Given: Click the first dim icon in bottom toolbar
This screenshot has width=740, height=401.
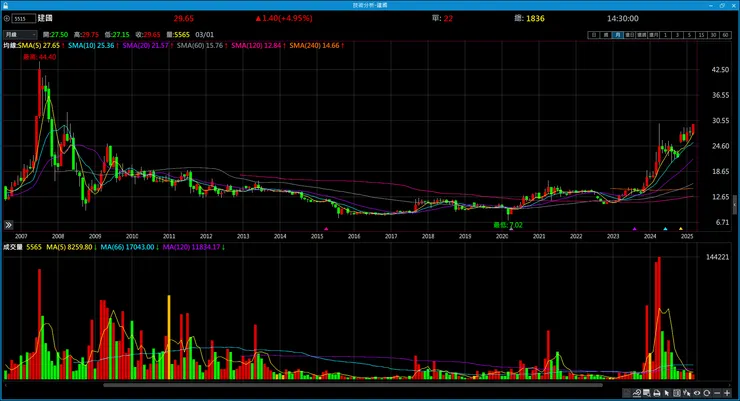Looking at the screenshot, I should click(627, 393).
